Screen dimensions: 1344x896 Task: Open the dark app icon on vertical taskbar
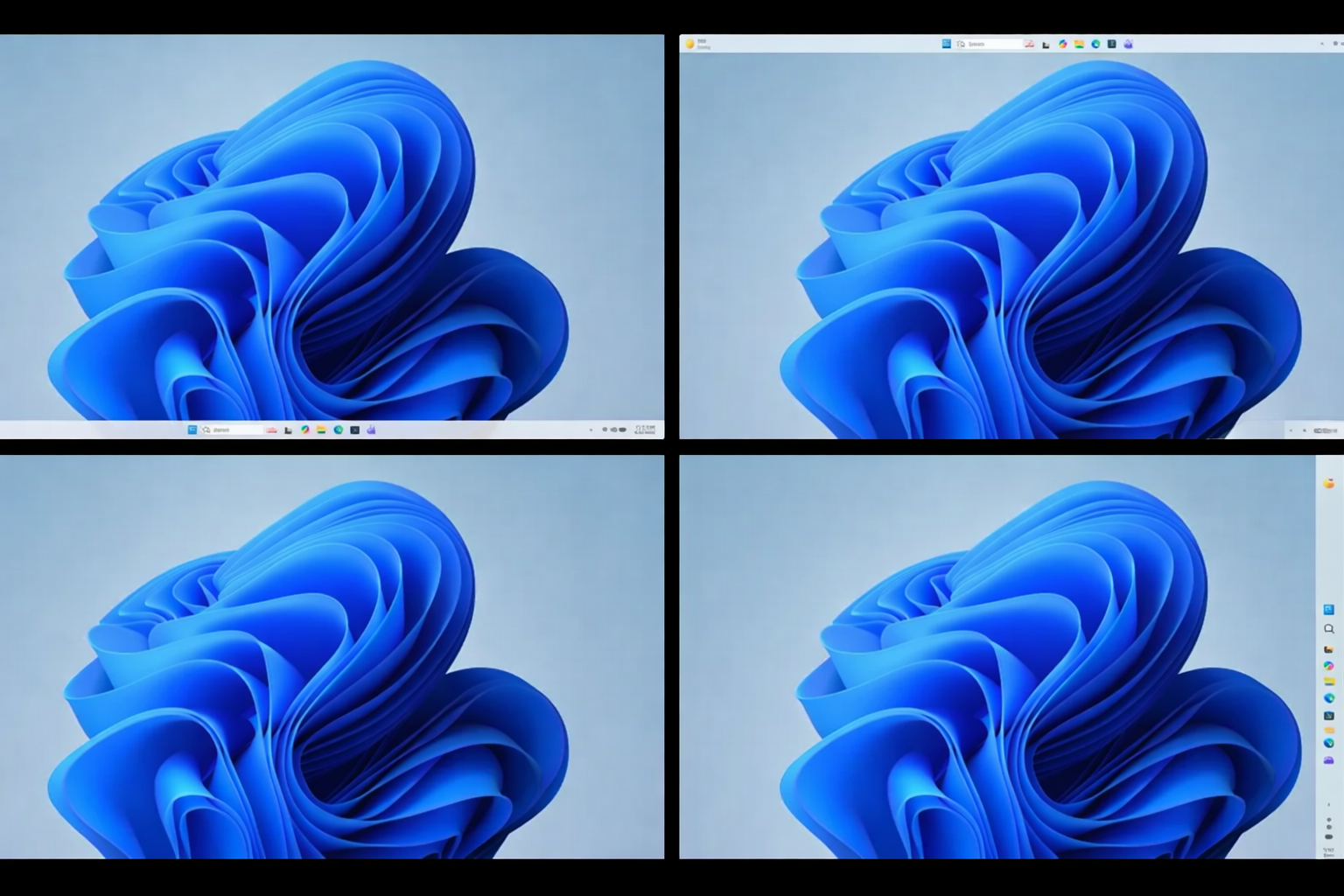pos(1329,716)
